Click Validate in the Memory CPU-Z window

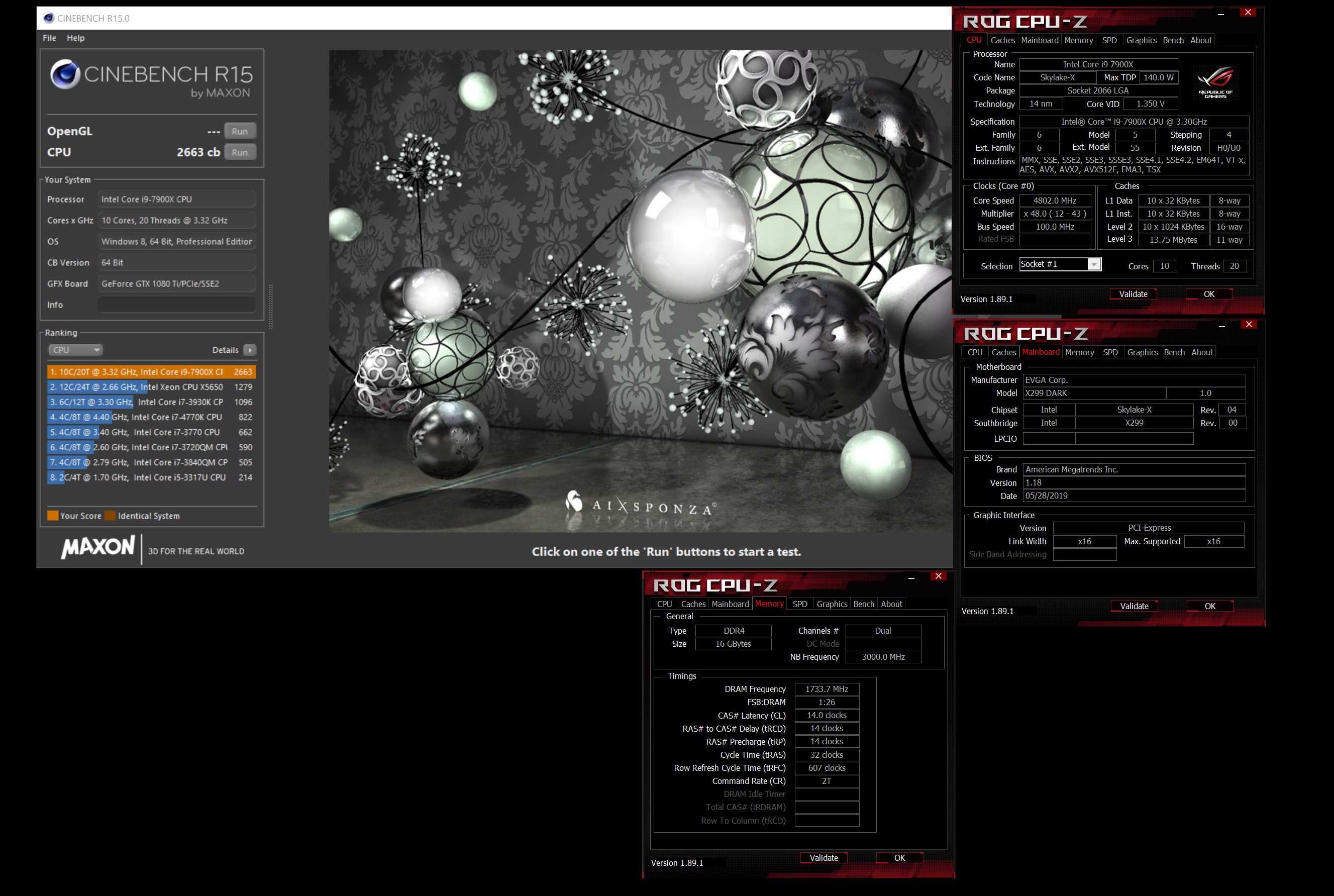(x=824, y=858)
